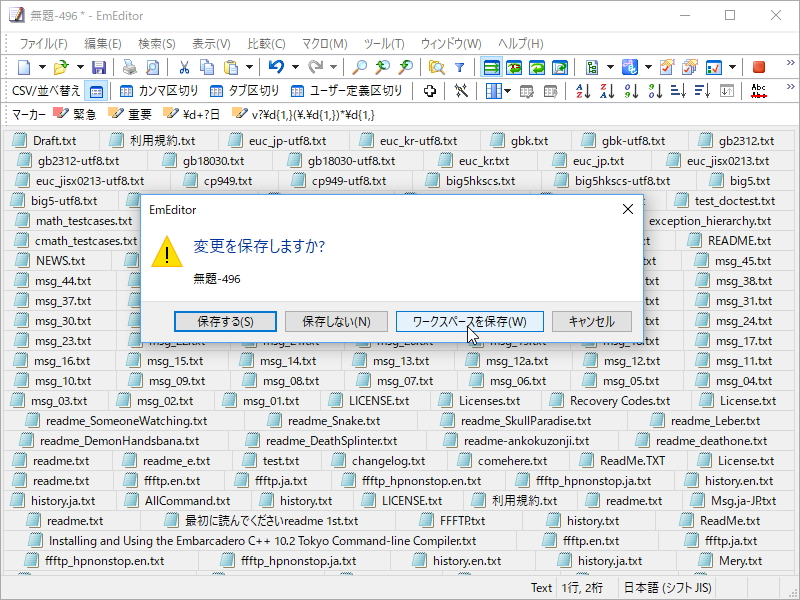
Task: Click the Cut scissors icon
Action: (184, 67)
